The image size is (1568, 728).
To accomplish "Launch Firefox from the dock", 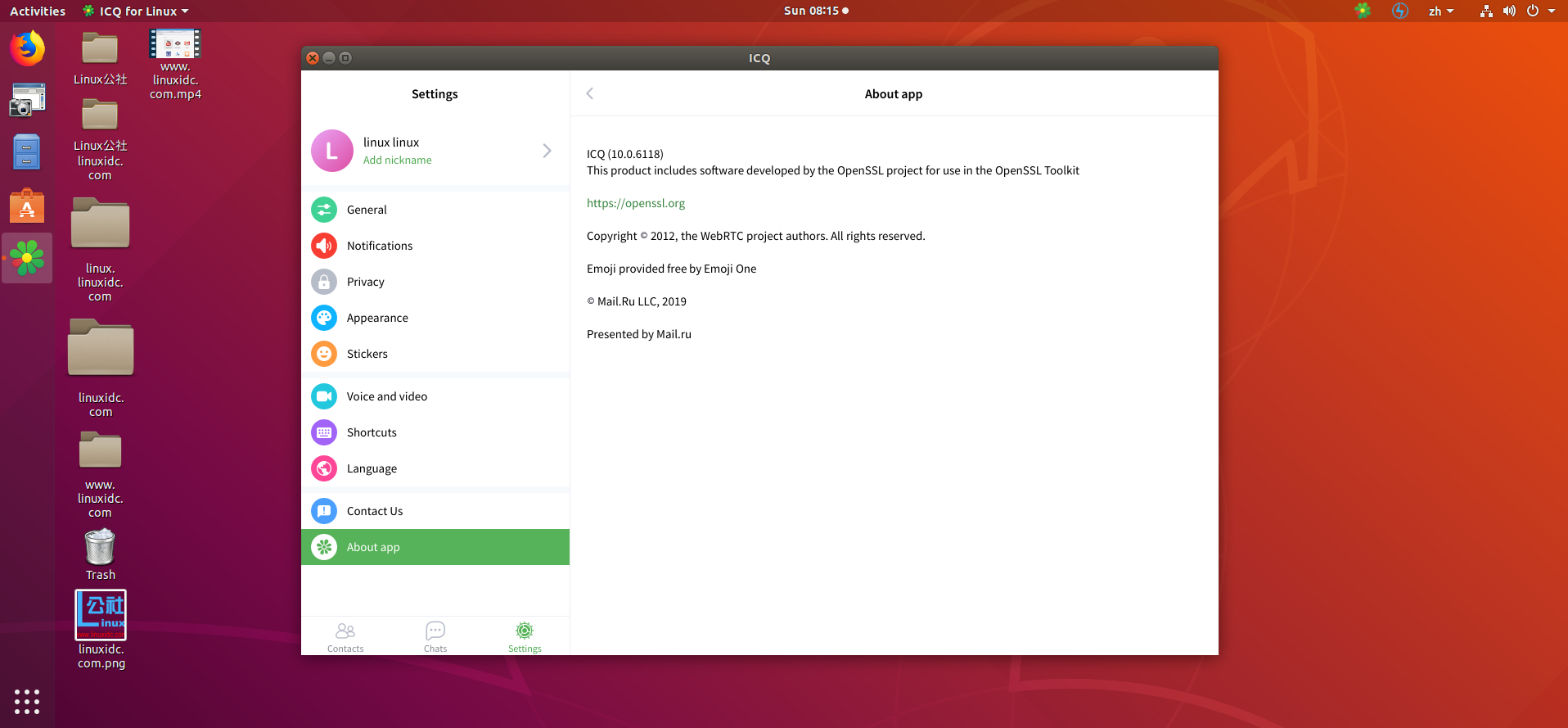I will [x=27, y=48].
